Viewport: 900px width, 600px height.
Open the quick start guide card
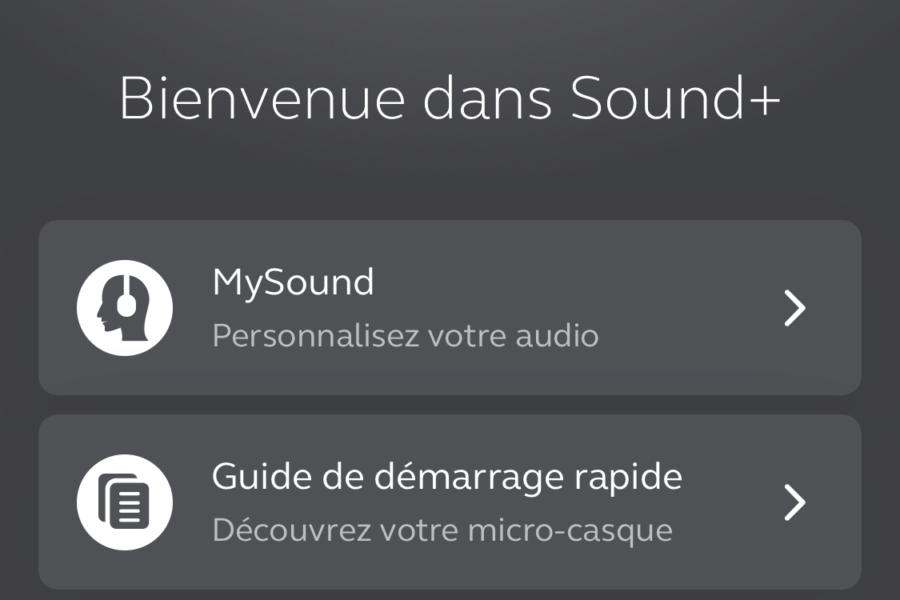click(450, 502)
